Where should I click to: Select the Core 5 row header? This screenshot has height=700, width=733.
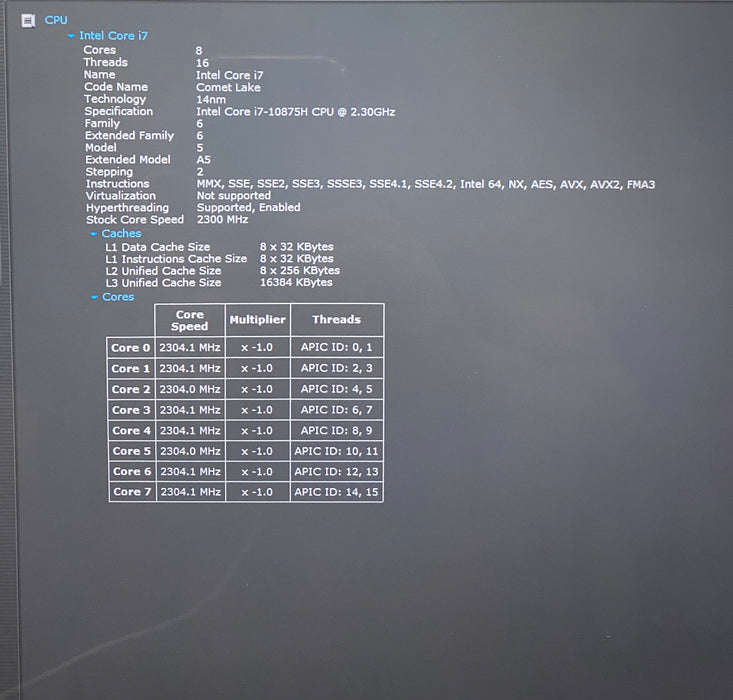tap(132, 451)
